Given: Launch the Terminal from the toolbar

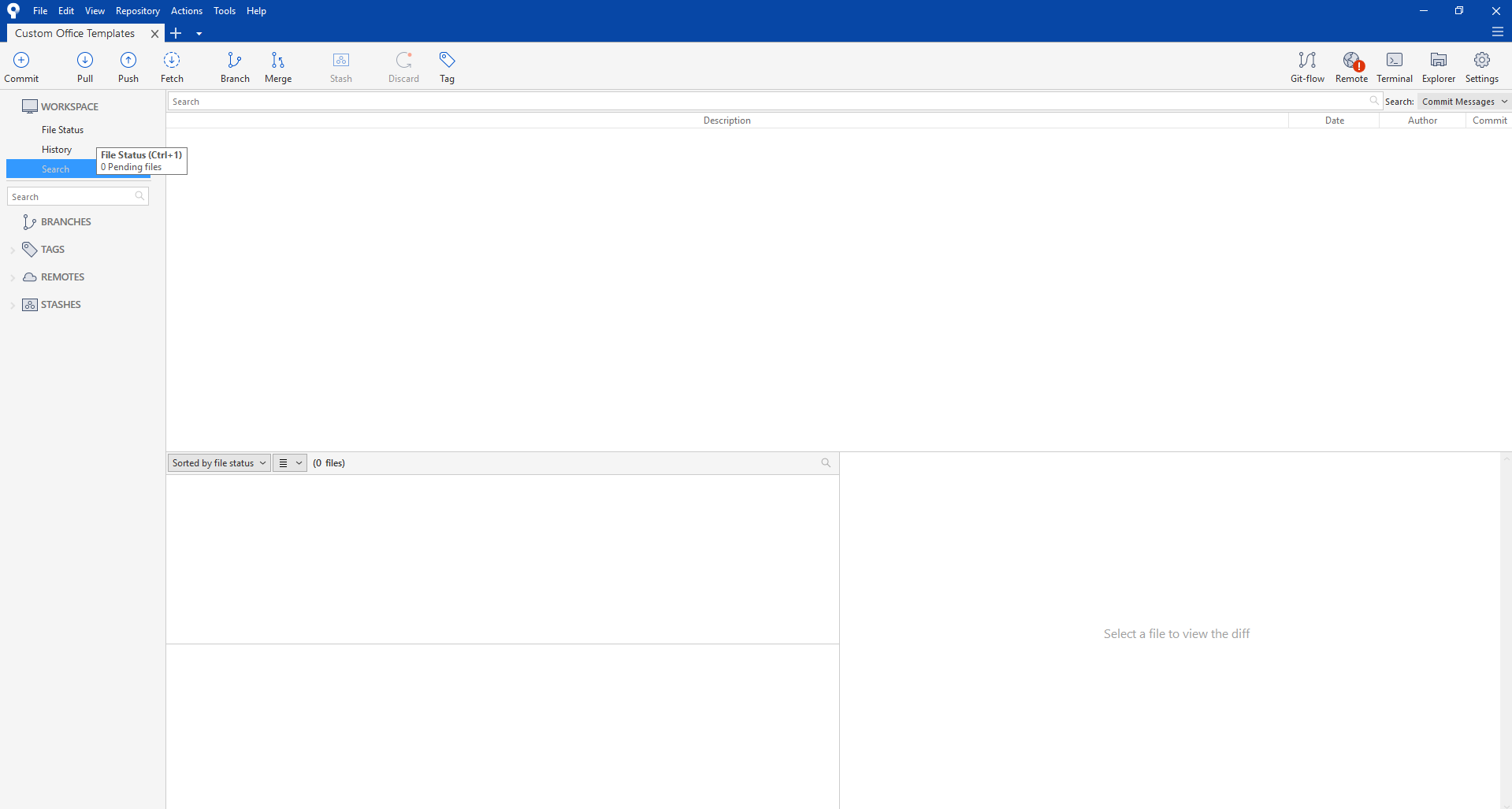Looking at the screenshot, I should coord(1395,67).
